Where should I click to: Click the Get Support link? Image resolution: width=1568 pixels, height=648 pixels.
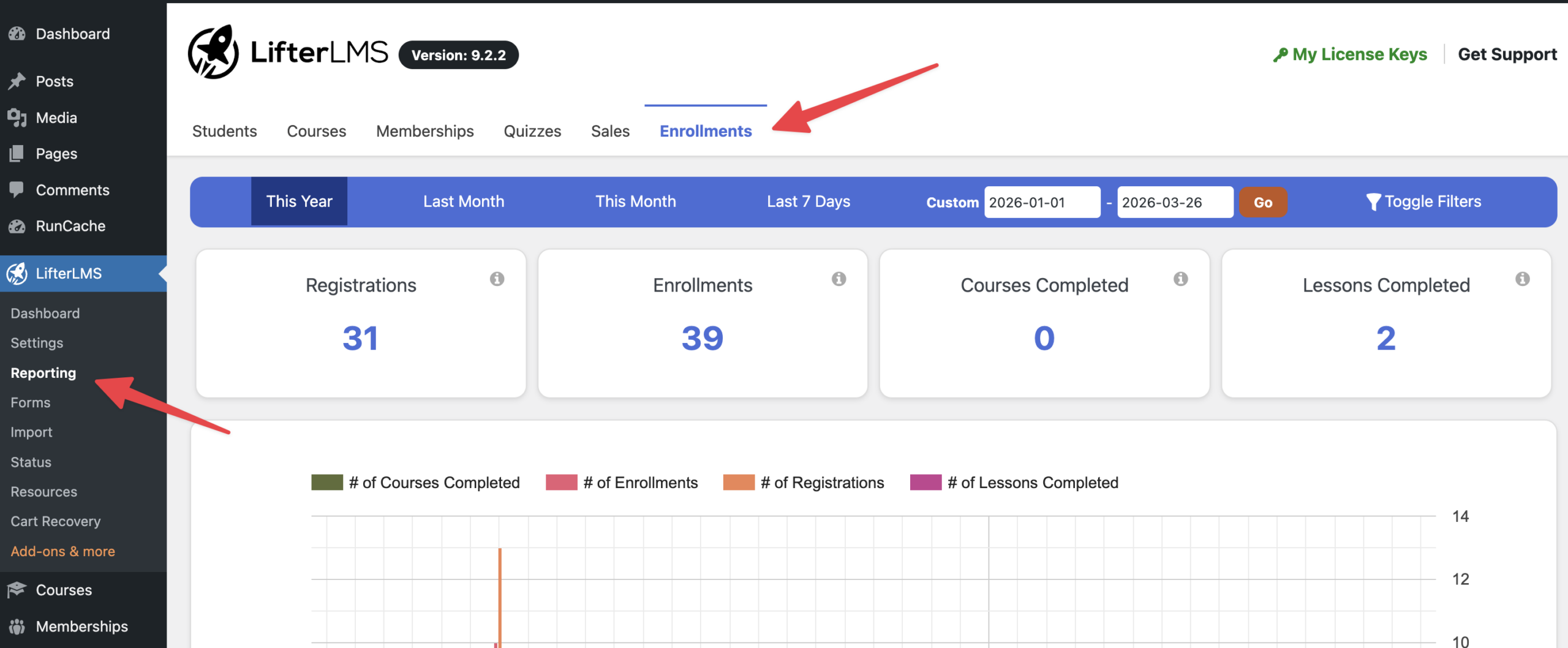point(1506,54)
